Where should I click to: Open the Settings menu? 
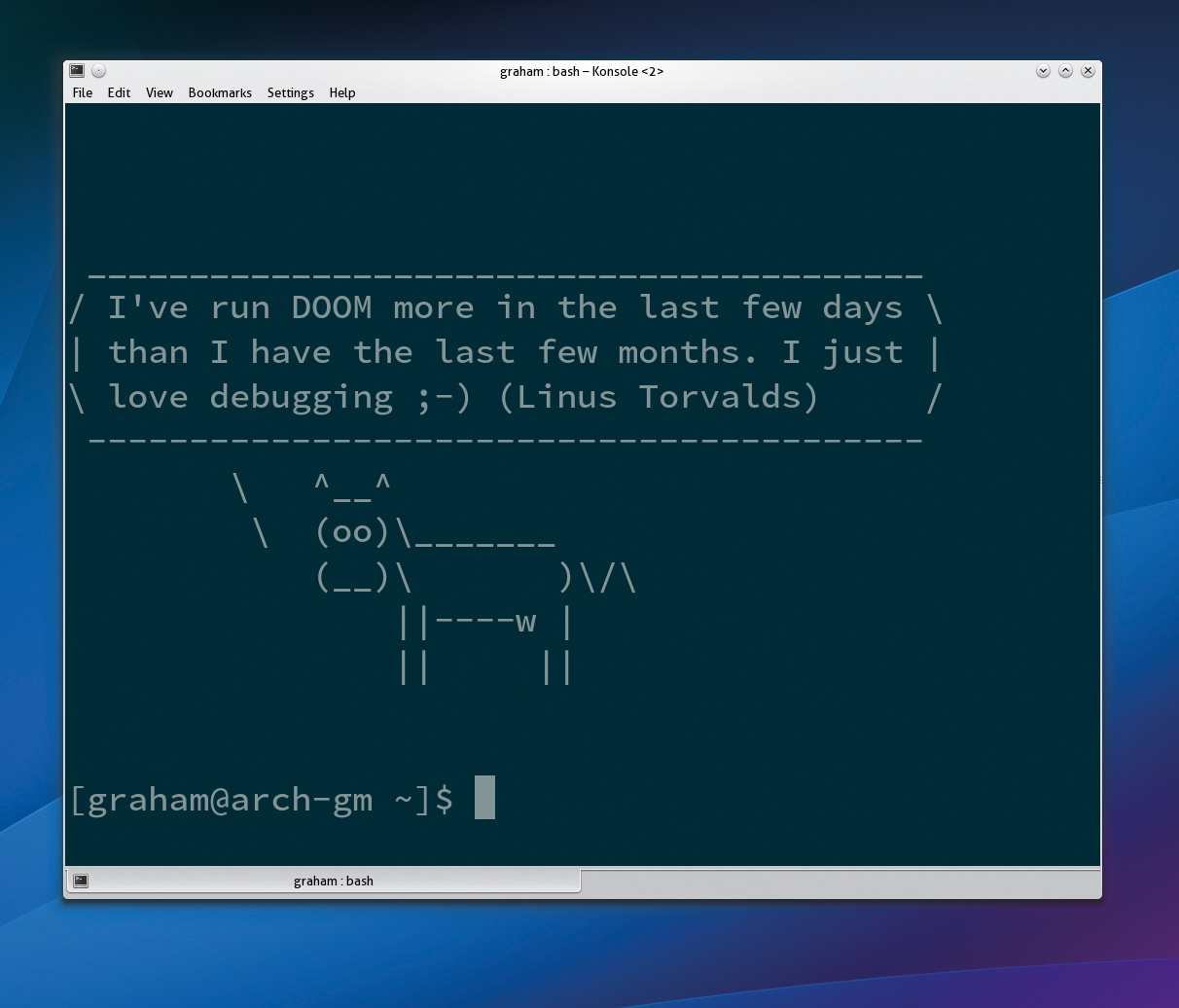click(291, 92)
